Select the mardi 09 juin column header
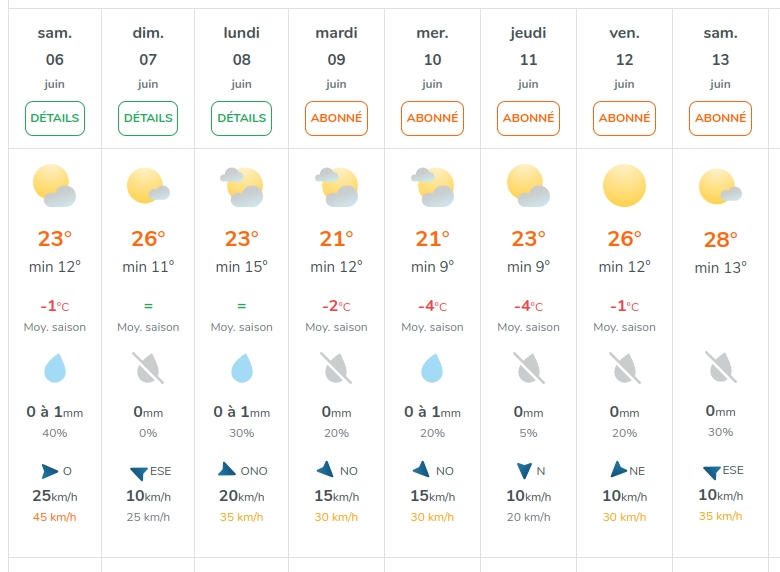This screenshot has height=572, width=780. pyautogui.click(x=336, y=58)
